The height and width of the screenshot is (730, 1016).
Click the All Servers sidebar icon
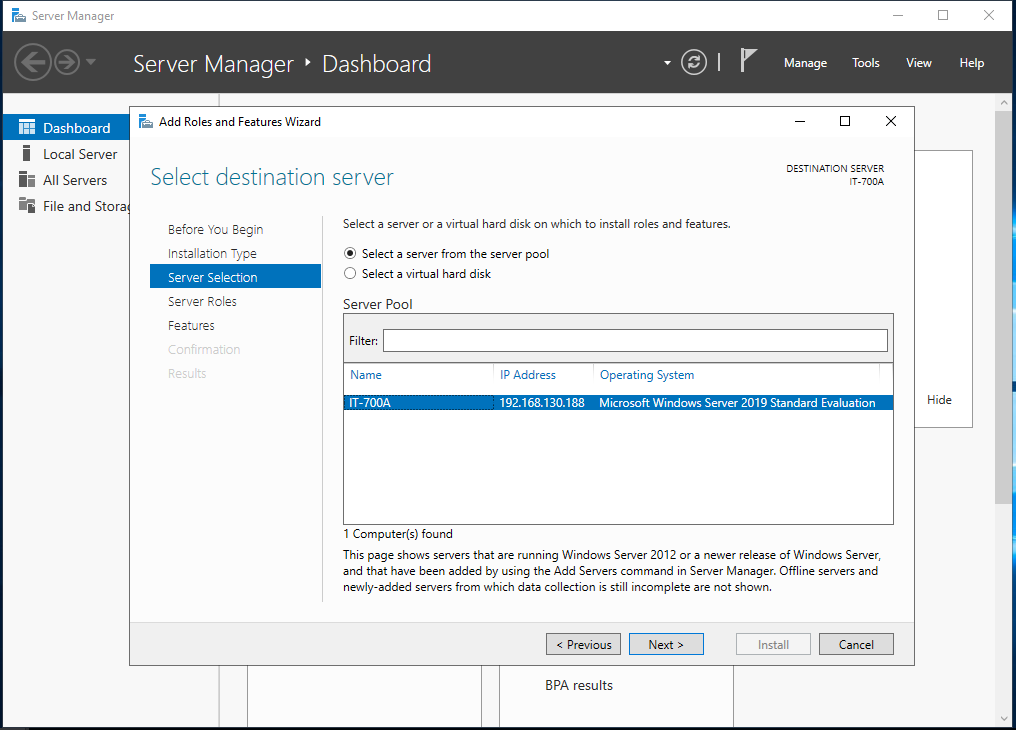click(x=27, y=179)
